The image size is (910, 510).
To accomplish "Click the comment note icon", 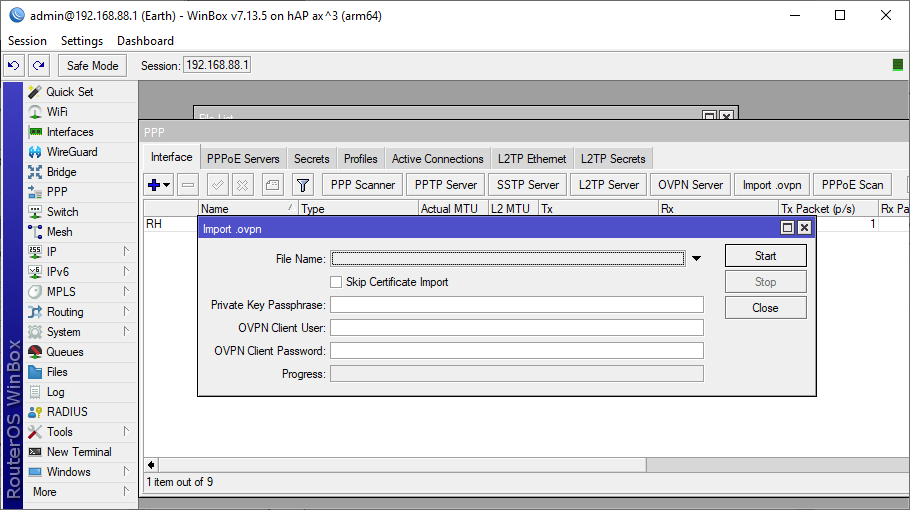I will point(272,185).
